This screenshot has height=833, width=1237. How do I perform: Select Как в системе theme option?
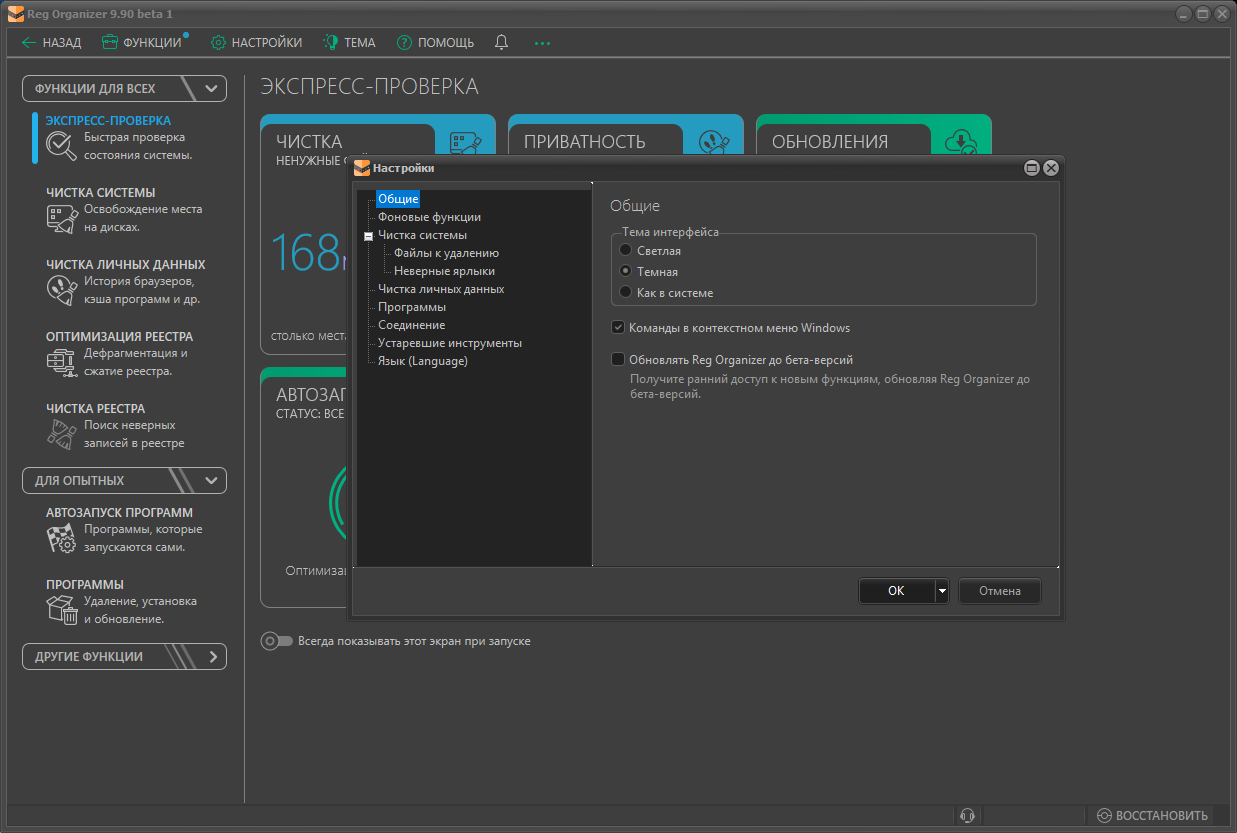pos(626,293)
